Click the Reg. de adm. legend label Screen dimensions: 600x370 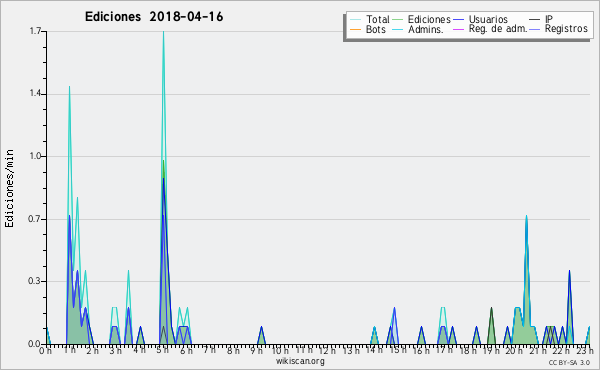[x=498, y=29]
